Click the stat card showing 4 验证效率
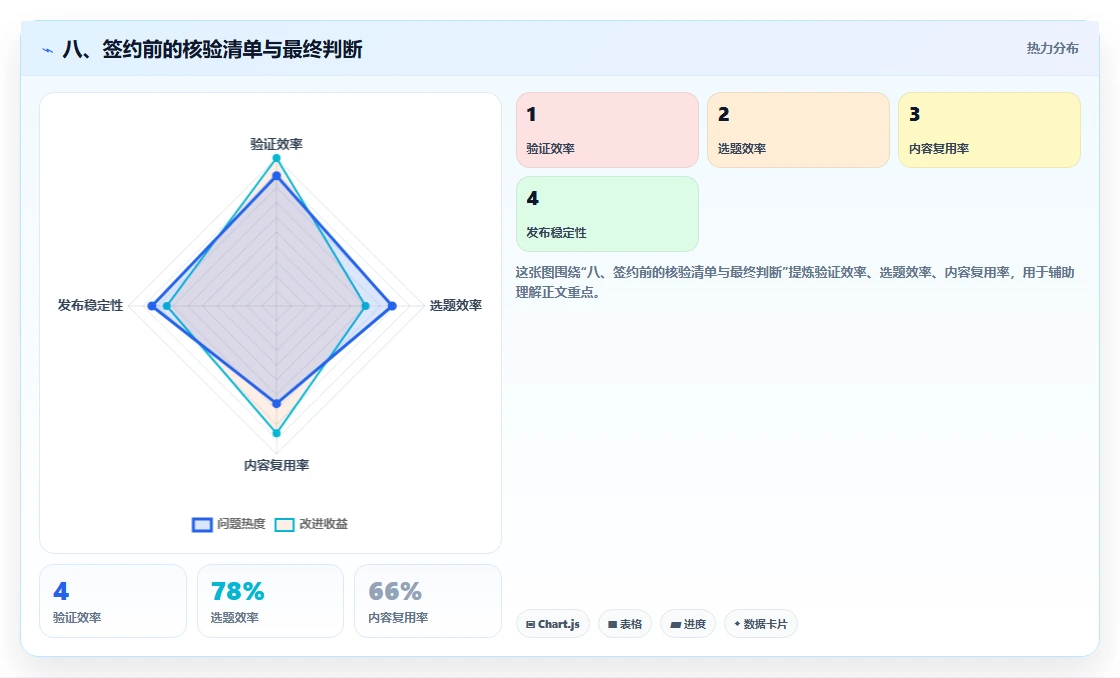The height and width of the screenshot is (678, 1120). (x=113, y=601)
